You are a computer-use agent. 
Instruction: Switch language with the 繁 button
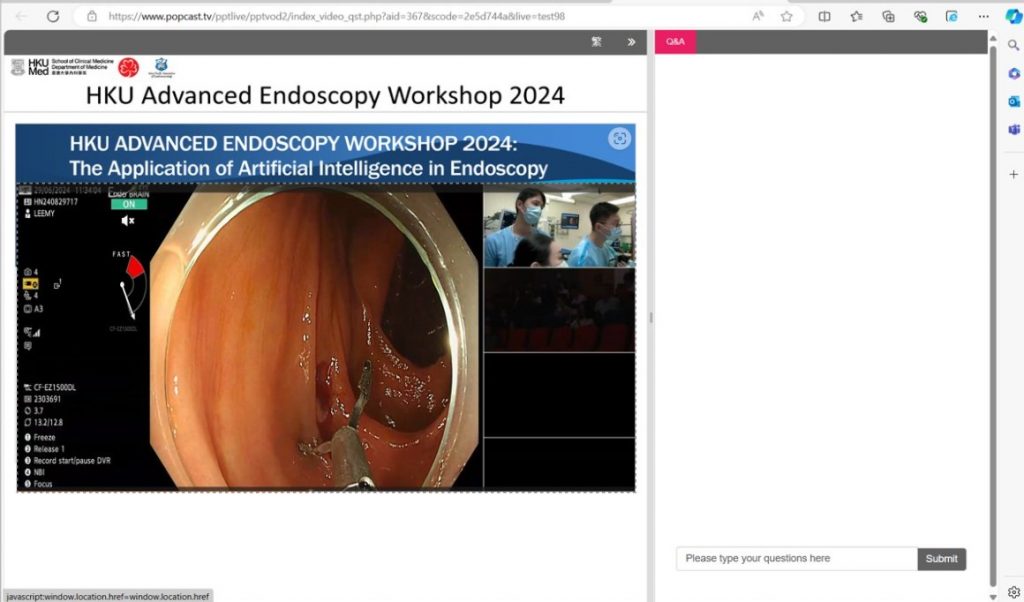tap(596, 42)
